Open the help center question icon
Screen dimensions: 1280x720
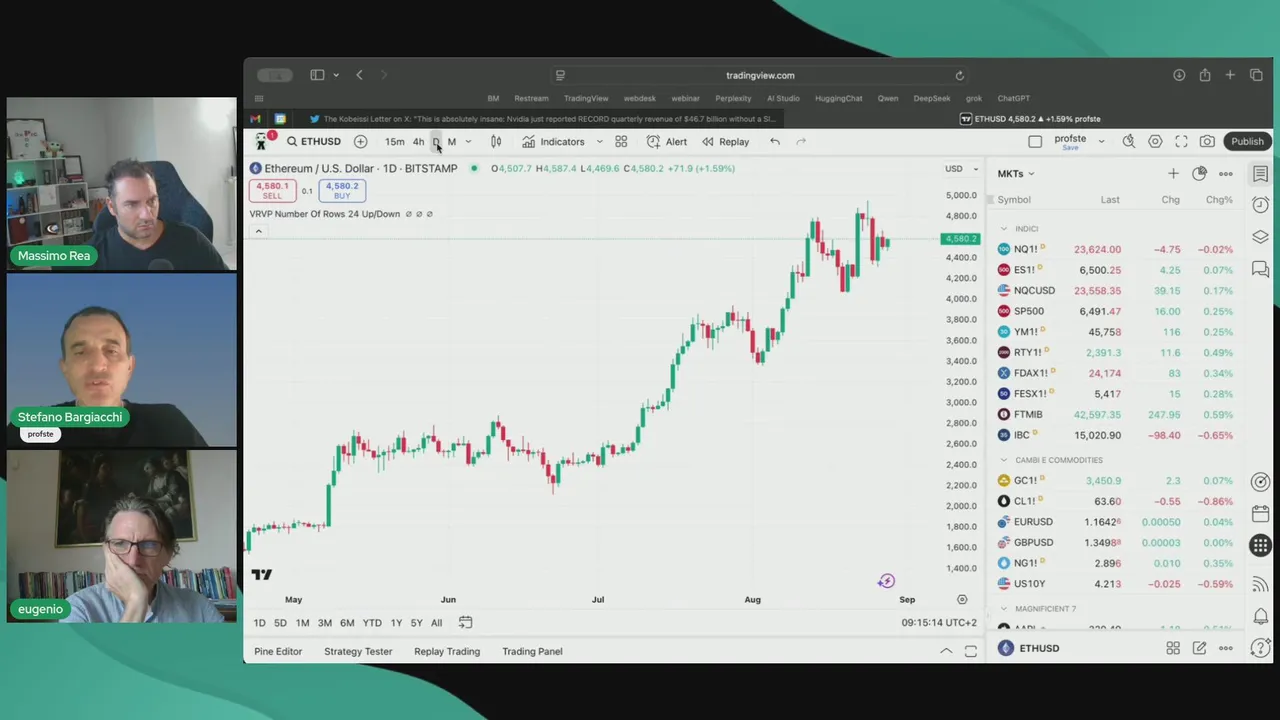pos(1260,648)
